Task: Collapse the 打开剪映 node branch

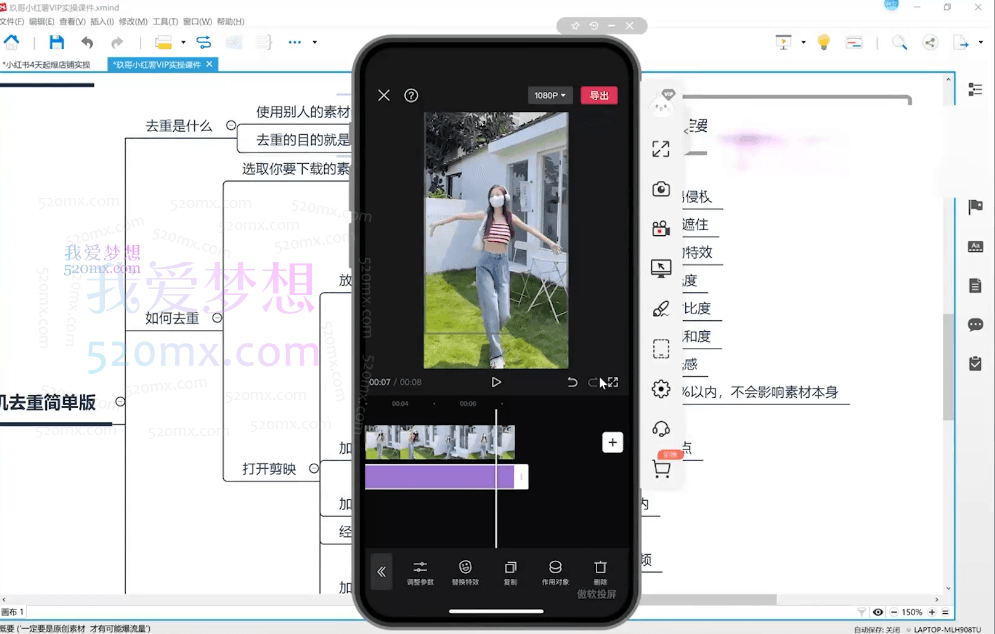Action: [314, 468]
